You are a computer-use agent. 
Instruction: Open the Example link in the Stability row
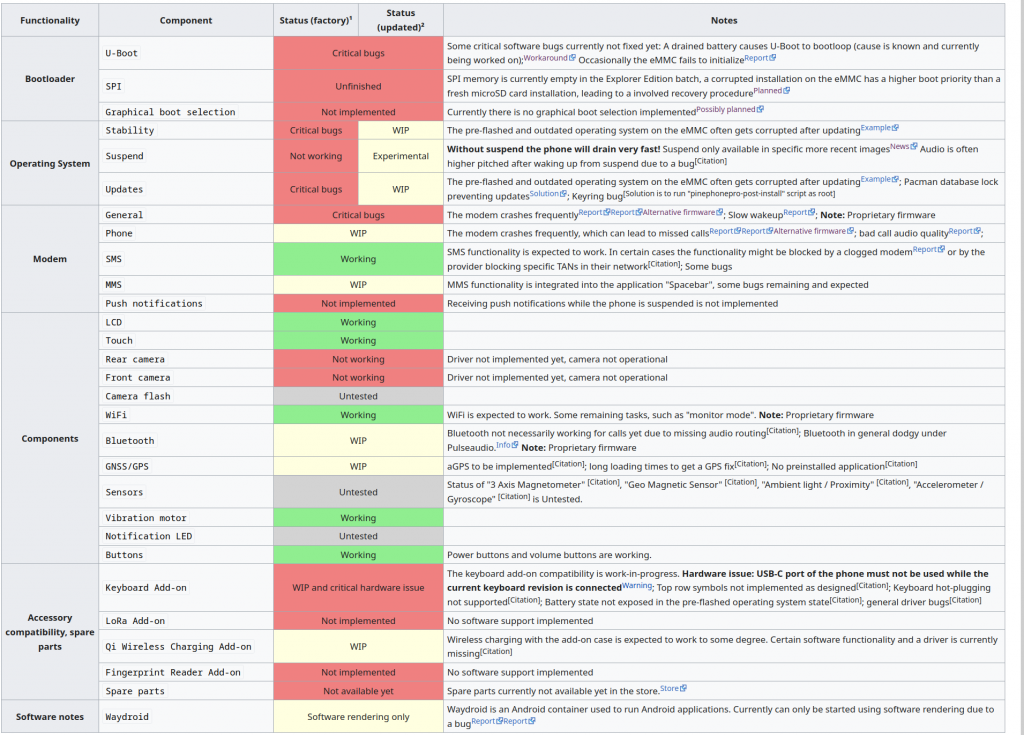875,127
